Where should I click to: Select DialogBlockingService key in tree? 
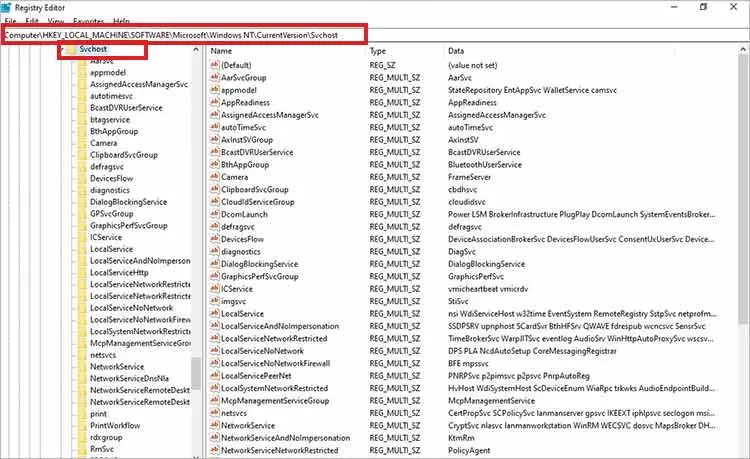[x=128, y=202]
